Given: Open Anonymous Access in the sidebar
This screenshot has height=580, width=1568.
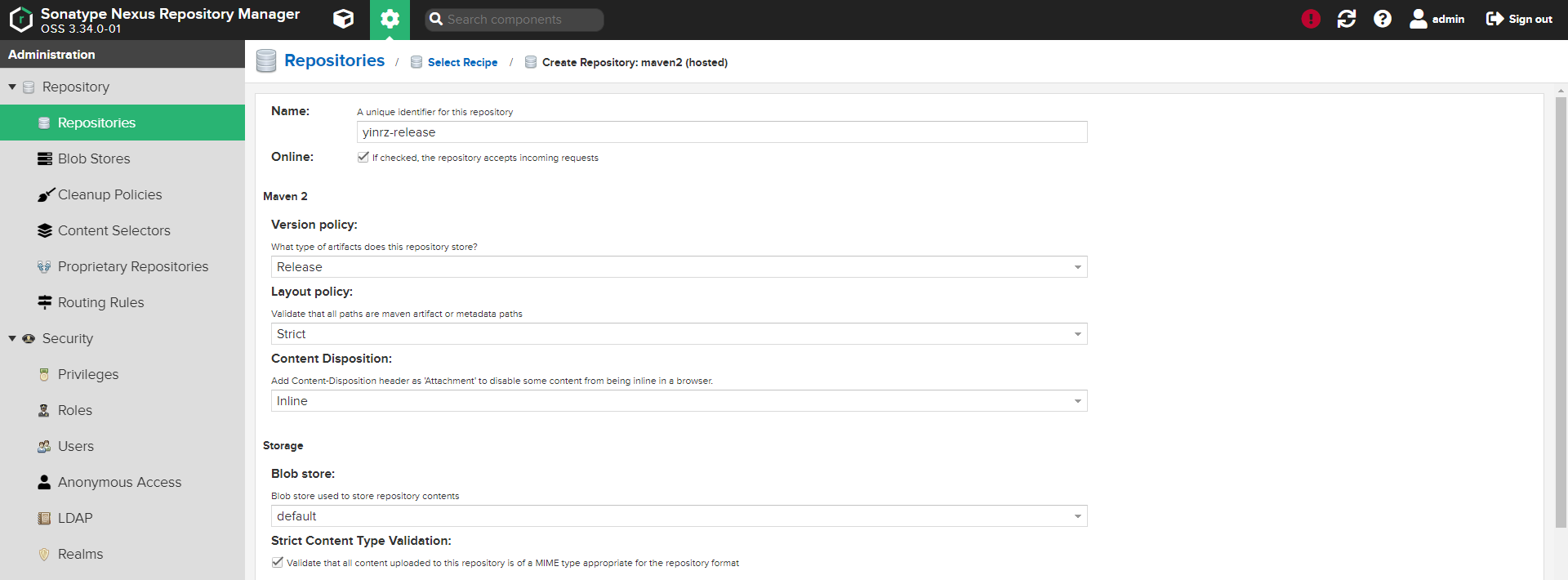Looking at the screenshot, I should tap(122, 482).
